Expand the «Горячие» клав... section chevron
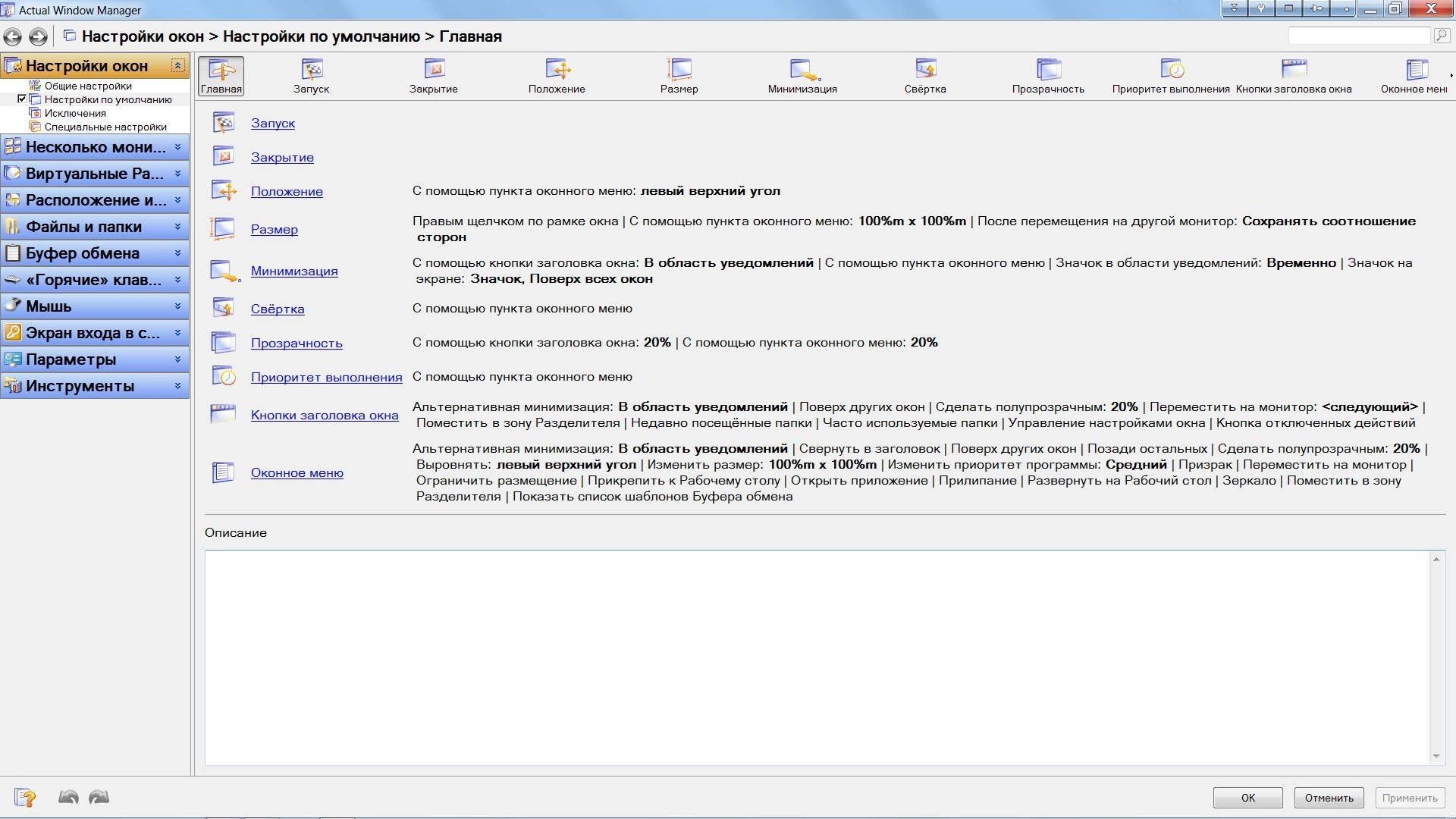Image resolution: width=1456 pixels, height=819 pixels. pyautogui.click(x=178, y=279)
